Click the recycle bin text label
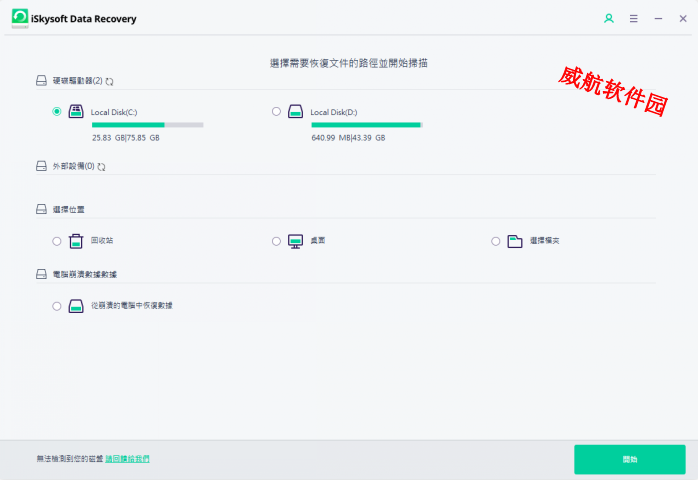The height and width of the screenshot is (480, 698). 102,240
